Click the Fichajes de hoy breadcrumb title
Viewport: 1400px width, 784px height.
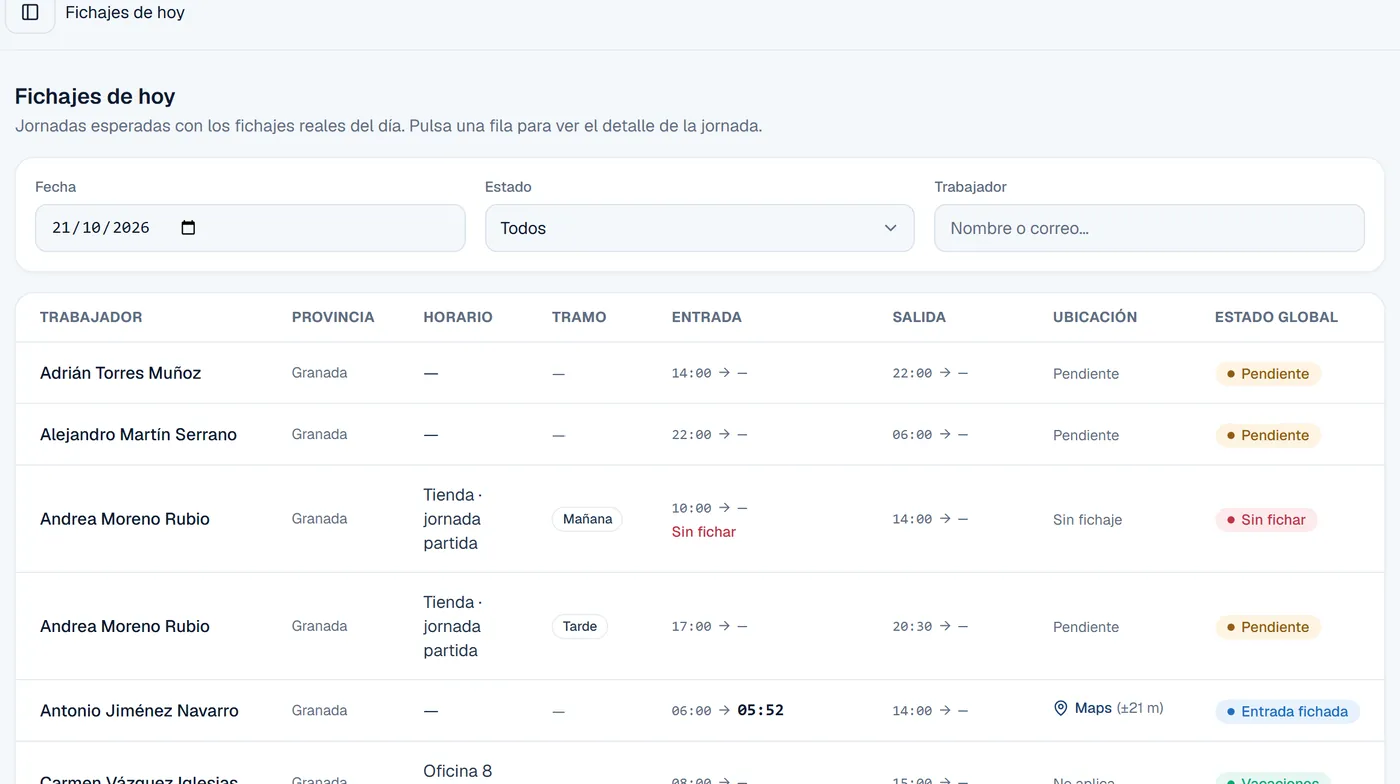point(125,13)
